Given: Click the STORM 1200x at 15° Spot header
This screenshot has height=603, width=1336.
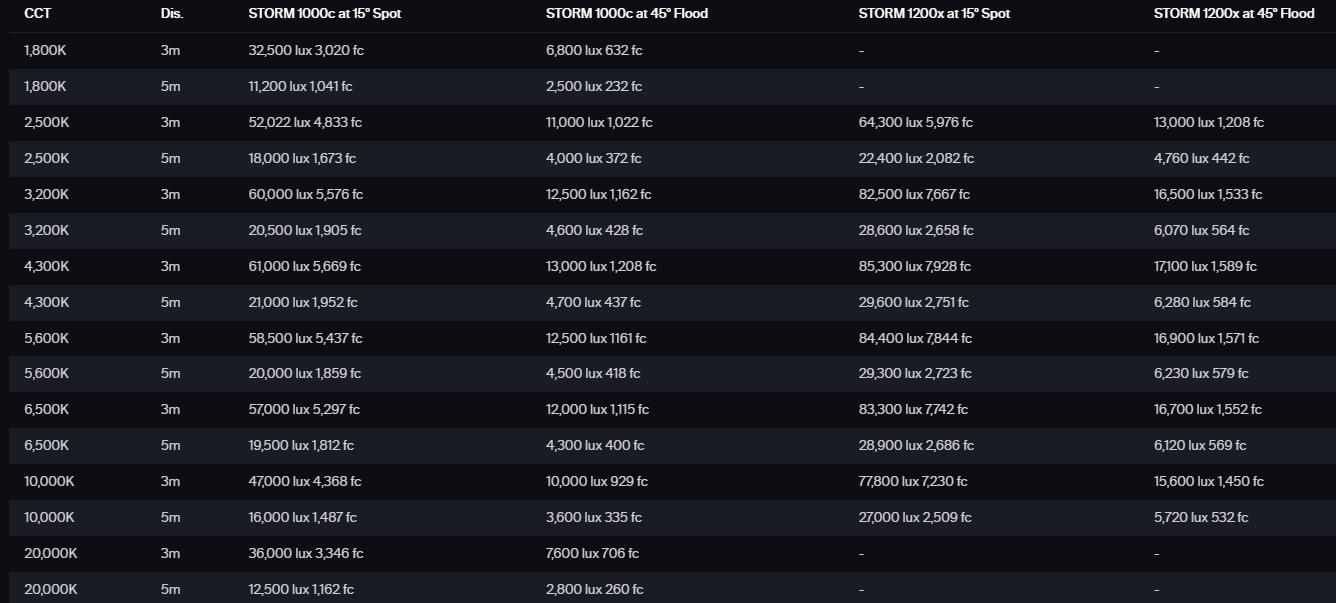Looking at the screenshot, I should pos(932,14).
